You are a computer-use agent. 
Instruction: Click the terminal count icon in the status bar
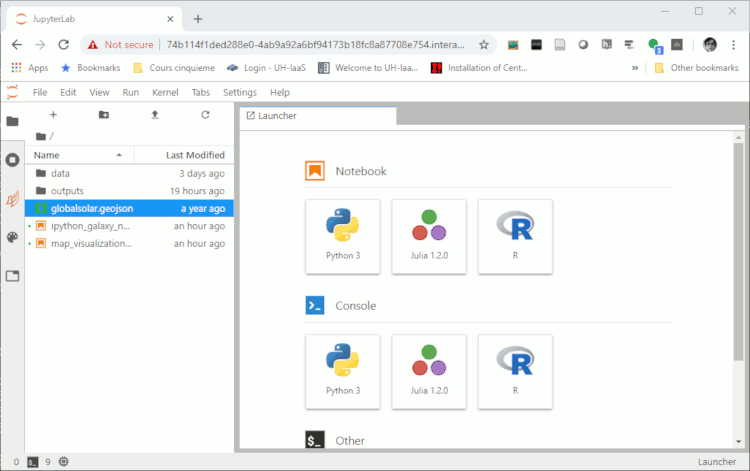(33, 462)
